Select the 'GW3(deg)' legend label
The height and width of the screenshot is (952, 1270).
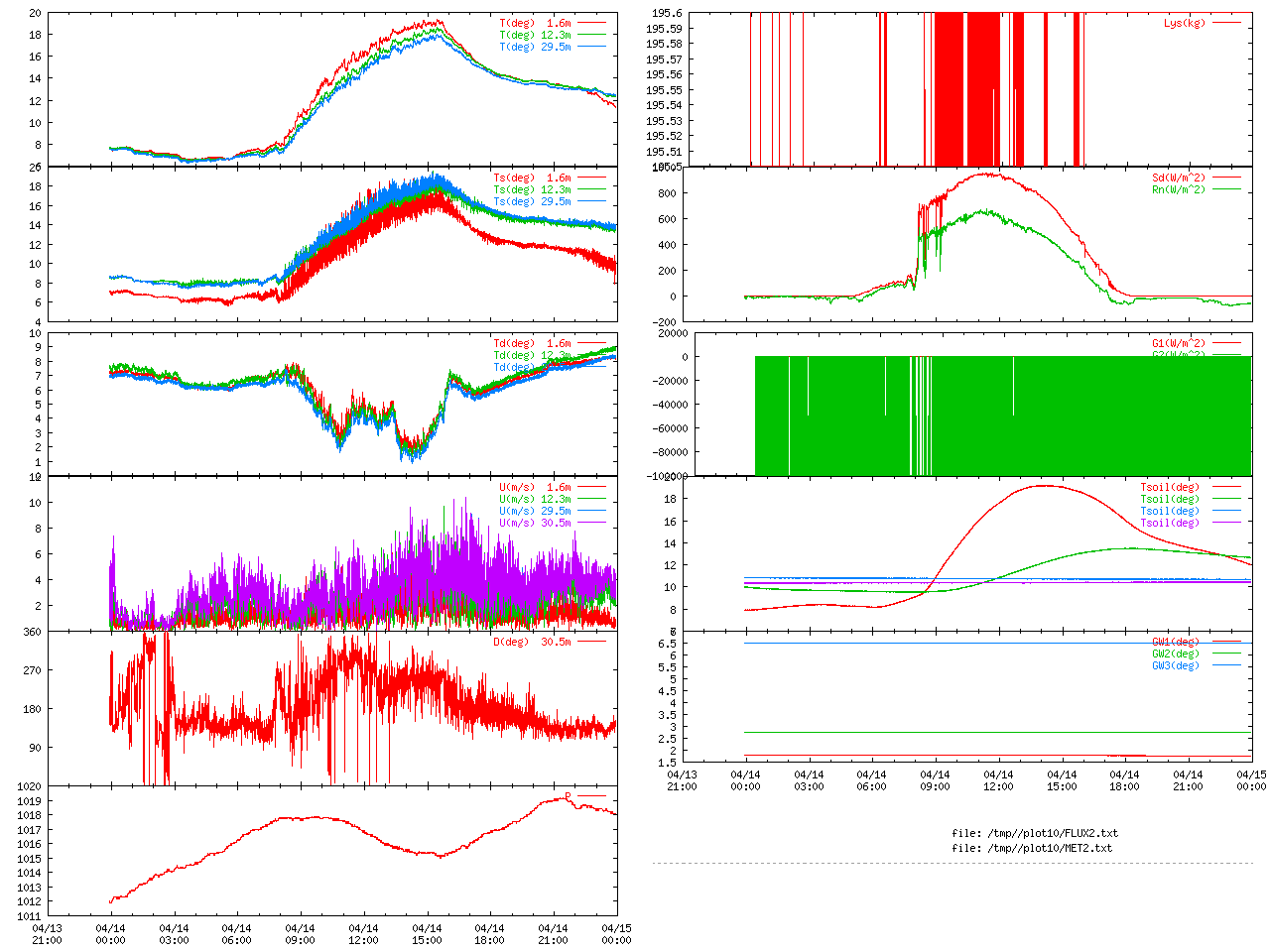pyautogui.click(x=1176, y=666)
